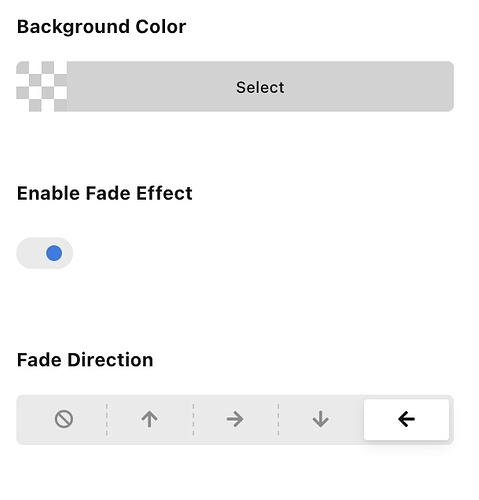Choose the upward arrow fade direction

149,419
